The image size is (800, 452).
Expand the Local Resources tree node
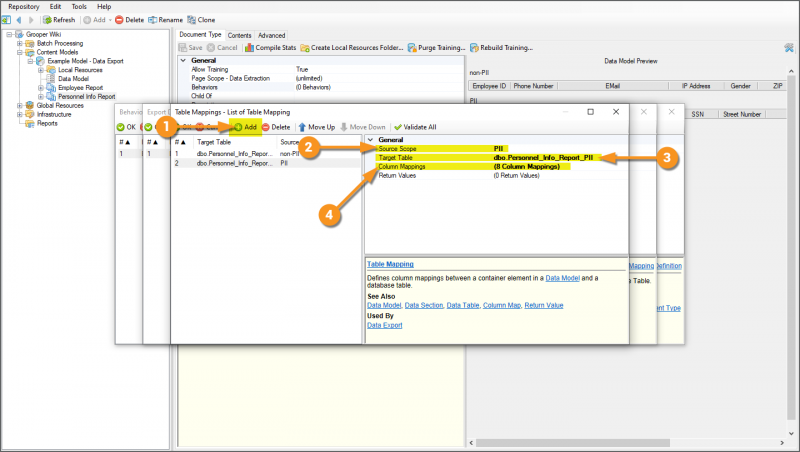click(41, 70)
